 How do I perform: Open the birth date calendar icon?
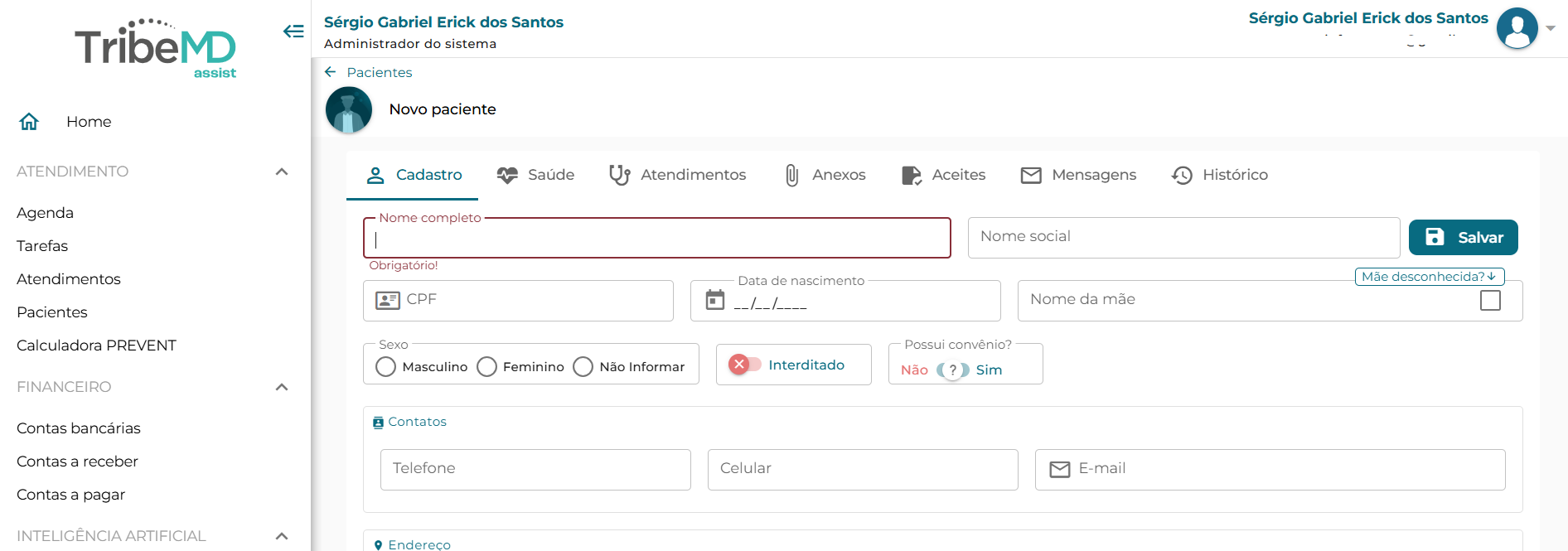point(715,300)
